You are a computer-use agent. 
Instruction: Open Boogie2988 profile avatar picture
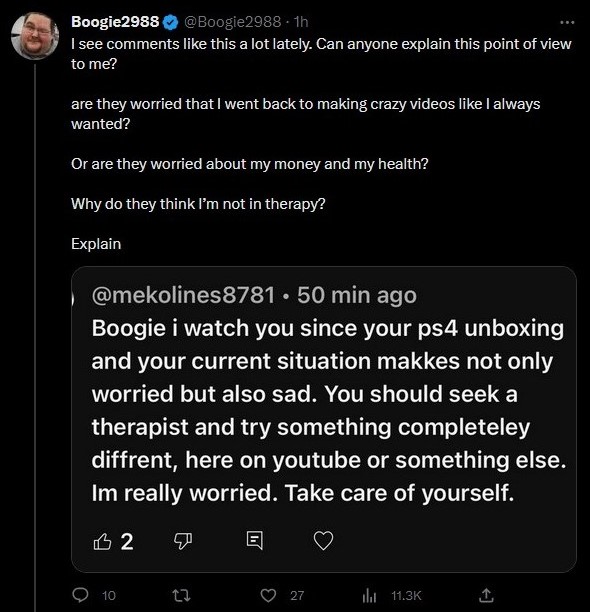click(x=35, y=36)
